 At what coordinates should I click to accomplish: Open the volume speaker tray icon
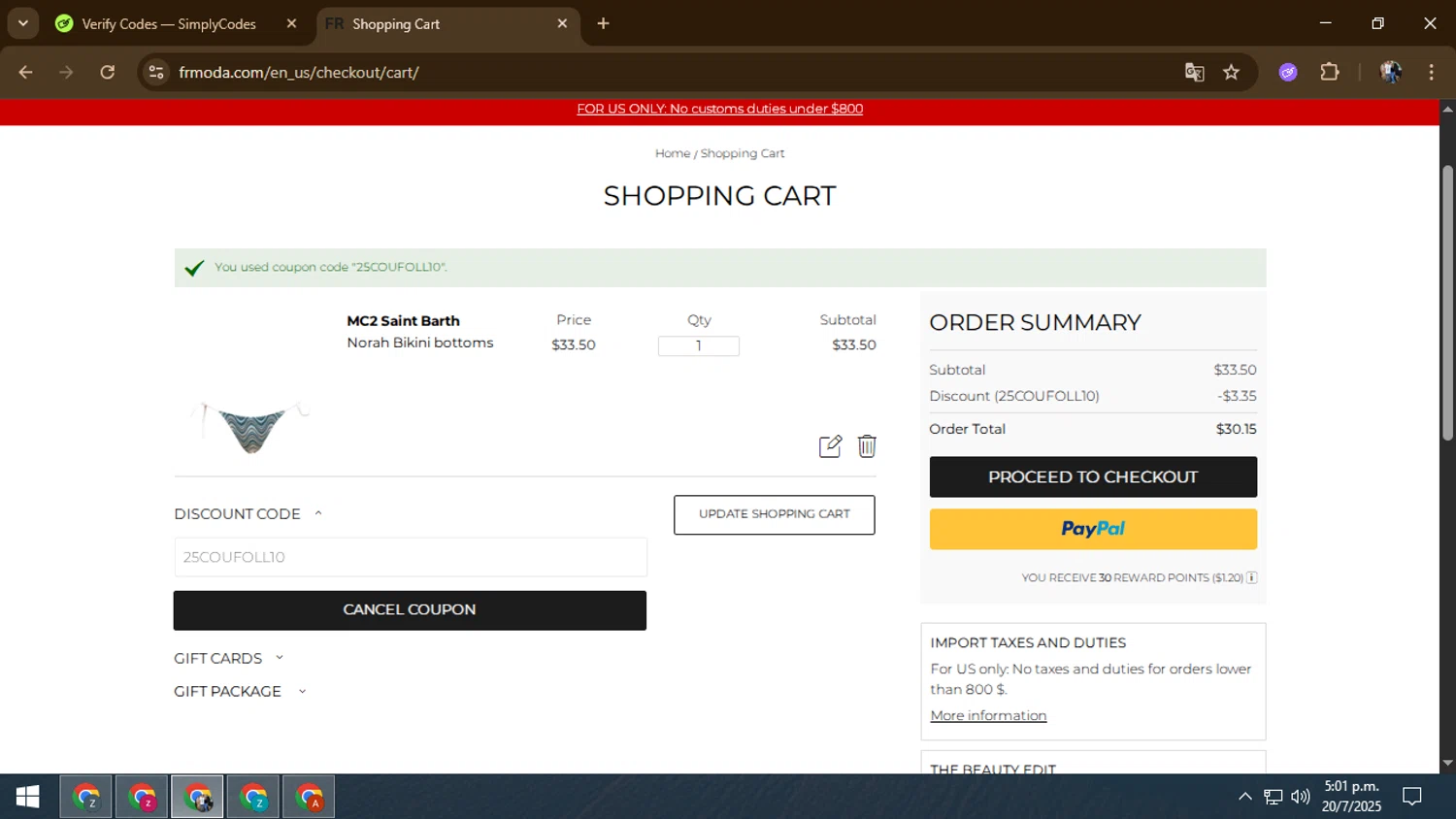1301,797
